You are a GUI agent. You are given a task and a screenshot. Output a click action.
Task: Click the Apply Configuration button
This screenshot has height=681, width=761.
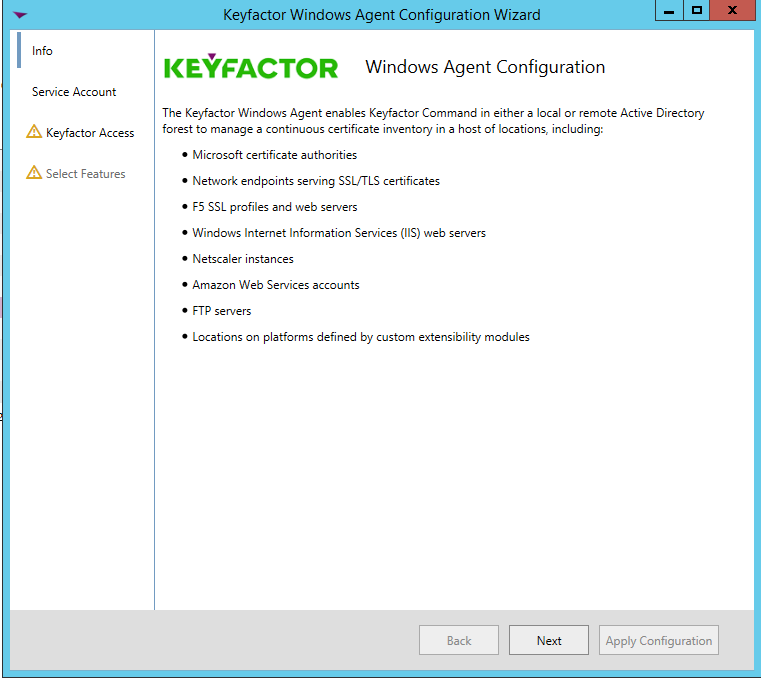(659, 640)
